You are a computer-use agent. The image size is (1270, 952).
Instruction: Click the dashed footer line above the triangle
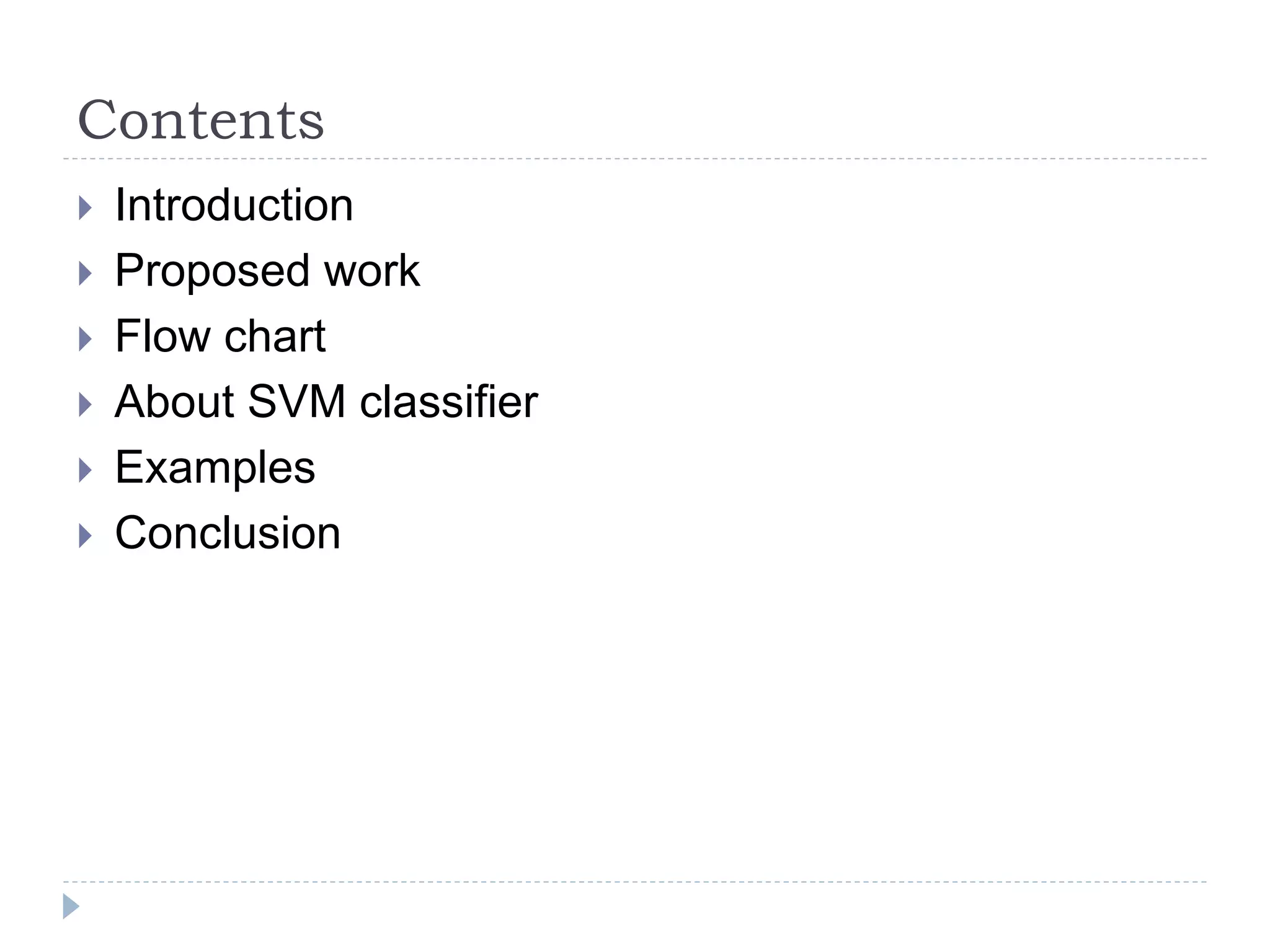pos(635,881)
